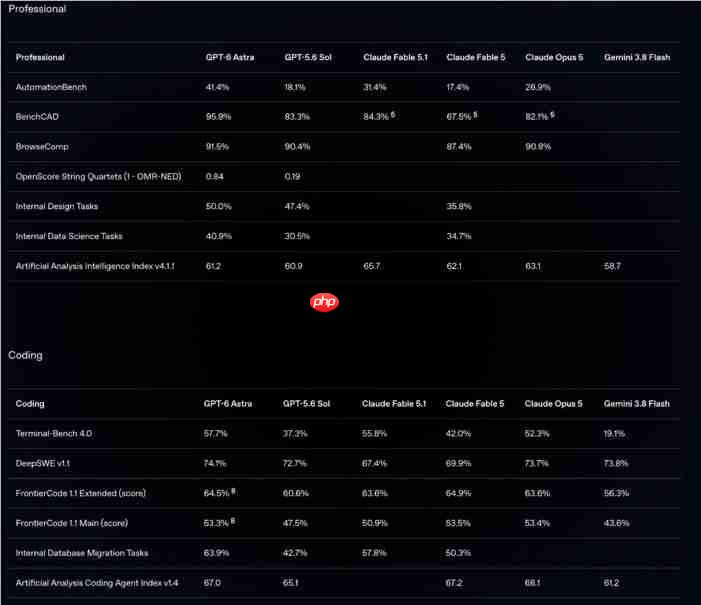The width and height of the screenshot is (701, 605).
Task: Select Intelligence Index Gemini 3.8 Flash value '58.7'
Action: pos(612,266)
